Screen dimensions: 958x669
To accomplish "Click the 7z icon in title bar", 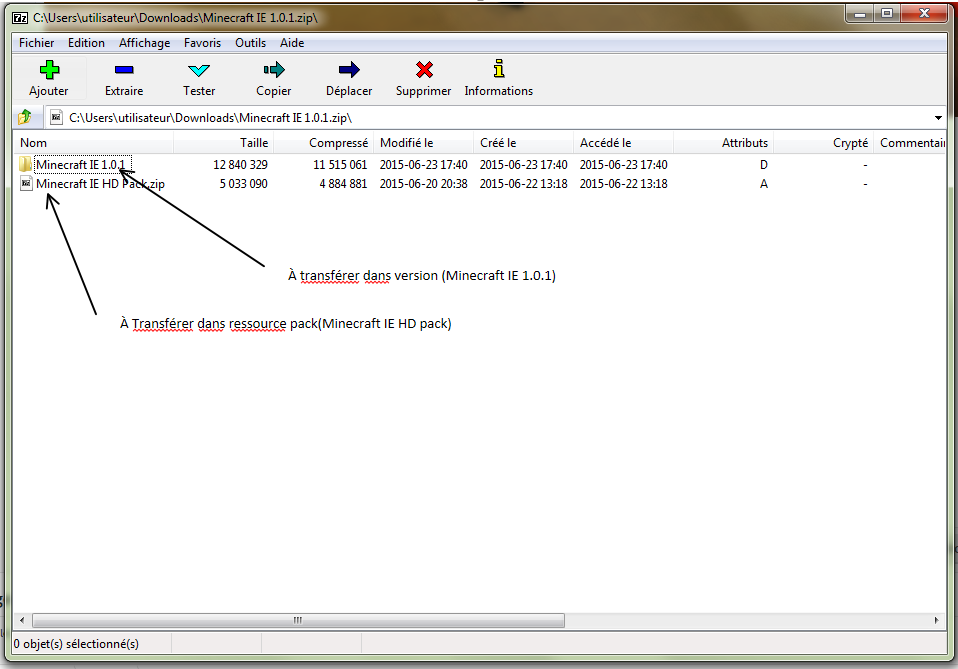I will coord(20,18).
